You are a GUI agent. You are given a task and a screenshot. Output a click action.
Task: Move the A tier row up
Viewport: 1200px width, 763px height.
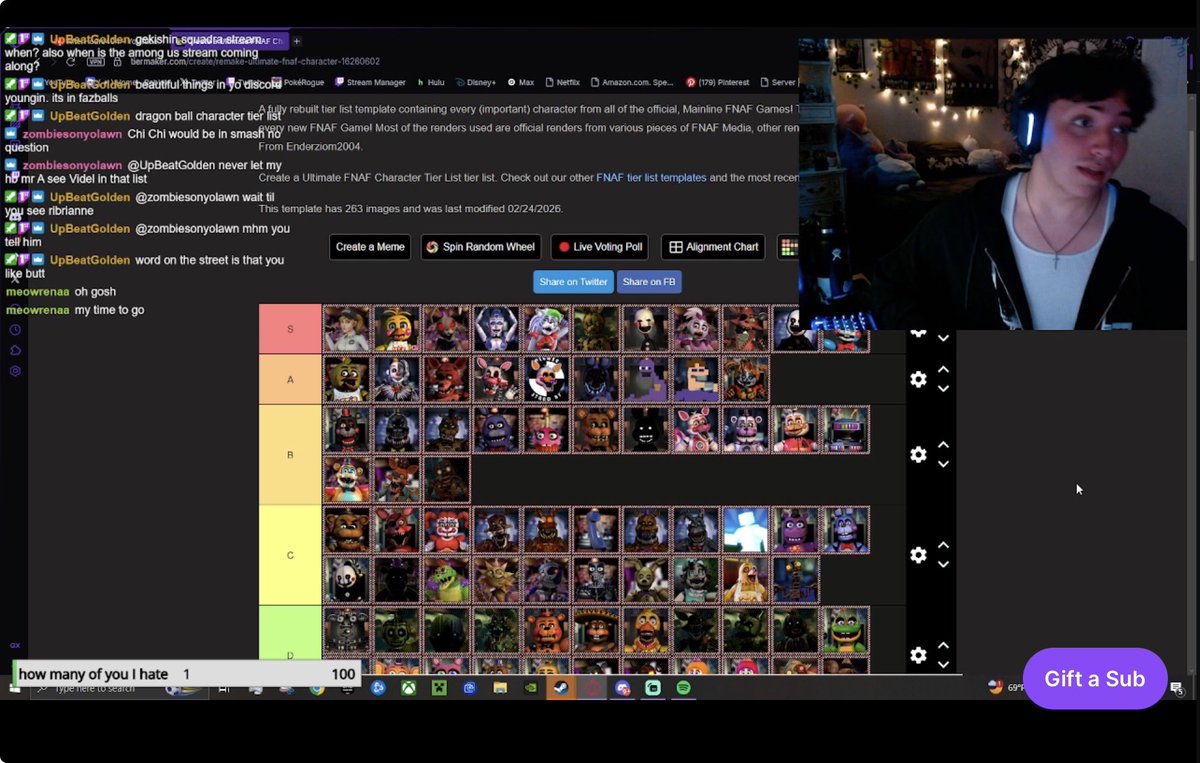[x=943, y=369]
